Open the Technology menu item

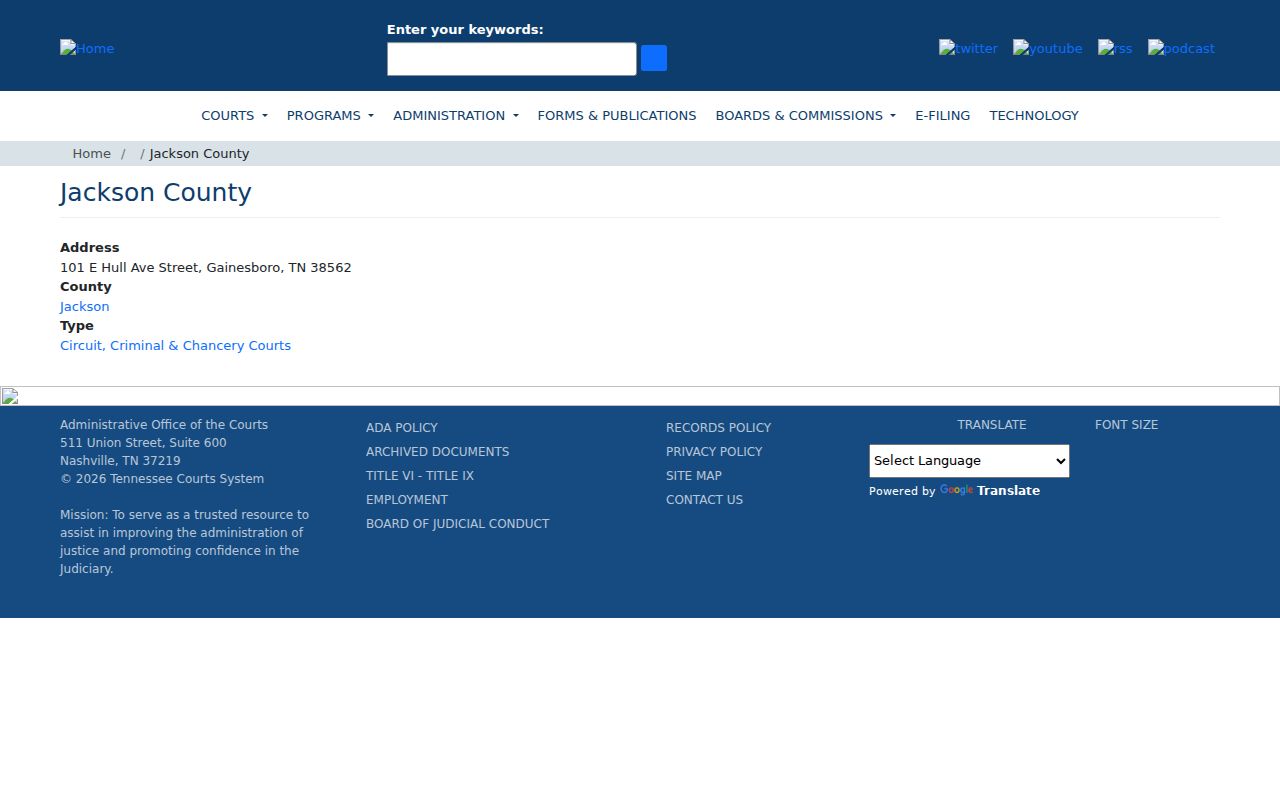[x=1034, y=116]
